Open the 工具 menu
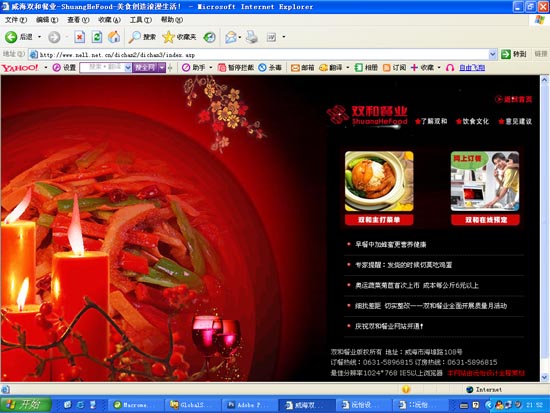This screenshot has height=413, width=550. [x=140, y=20]
